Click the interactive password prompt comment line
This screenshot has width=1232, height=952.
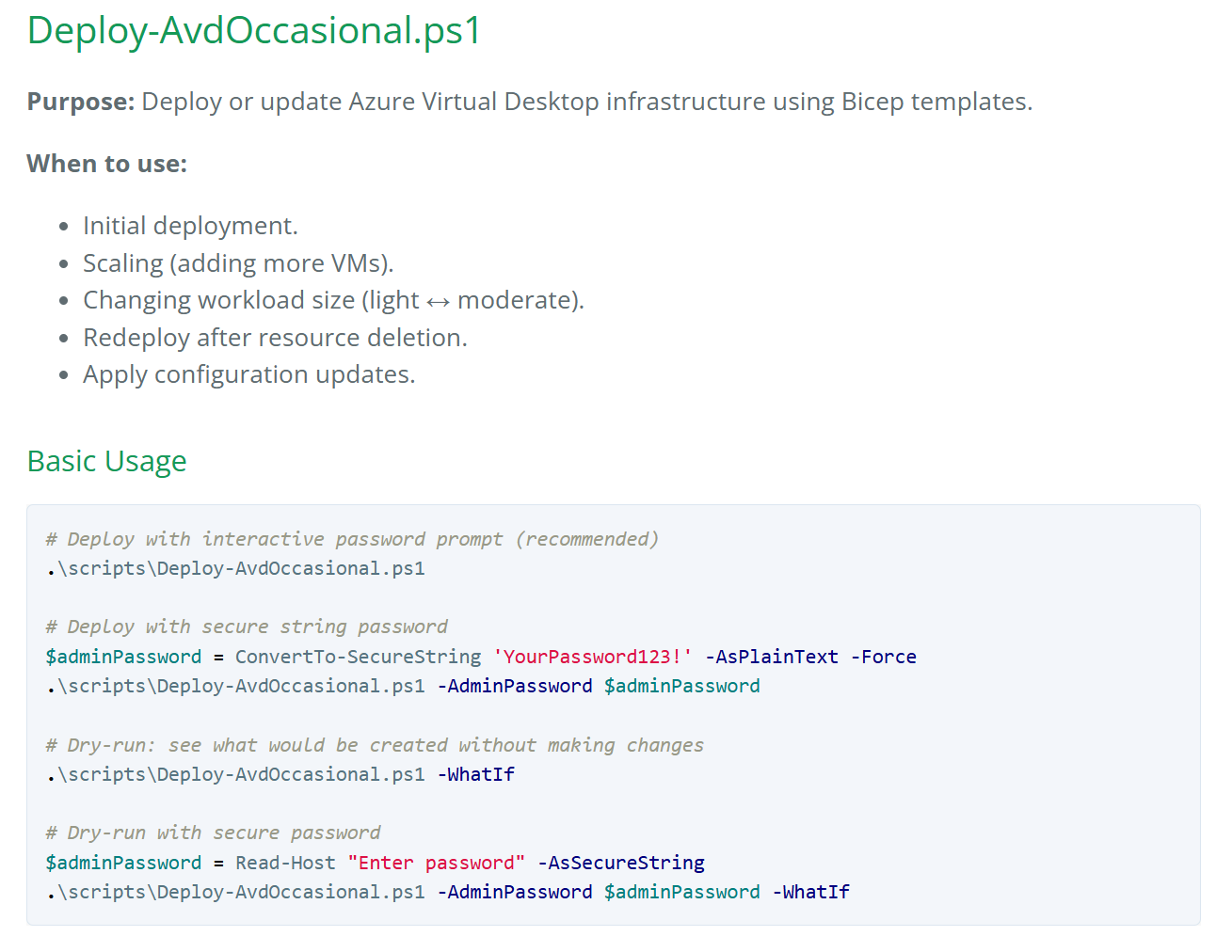[x=351, y=538]
